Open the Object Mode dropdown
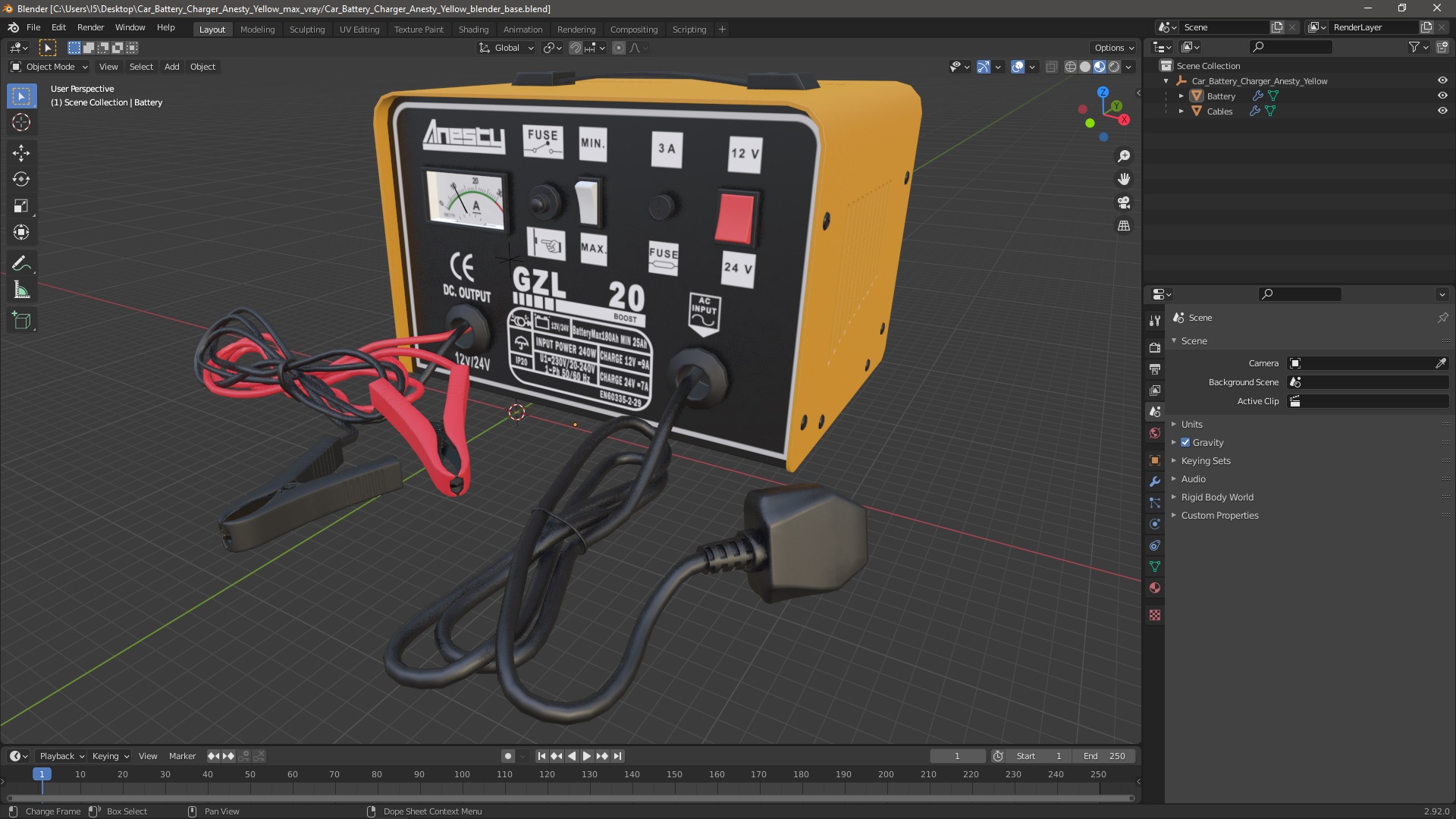 (x=49, y=67)
